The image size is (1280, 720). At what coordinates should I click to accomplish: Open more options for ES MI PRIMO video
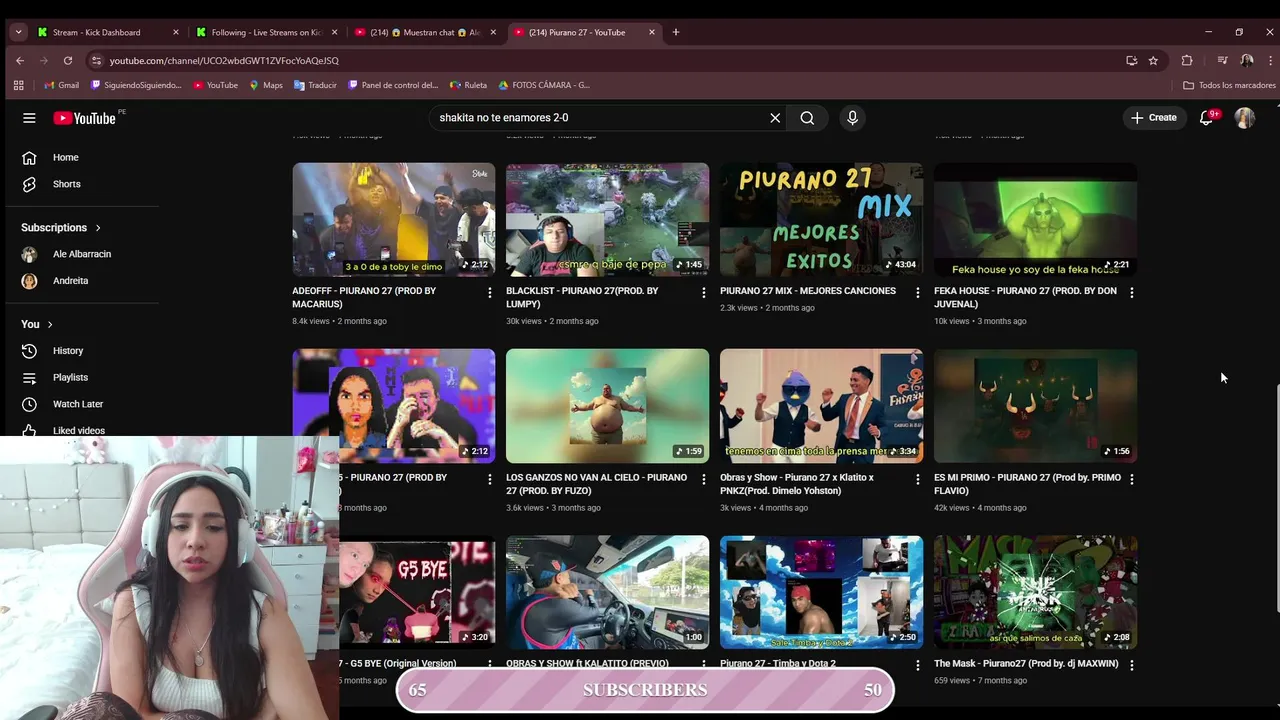pos(1131,479)
